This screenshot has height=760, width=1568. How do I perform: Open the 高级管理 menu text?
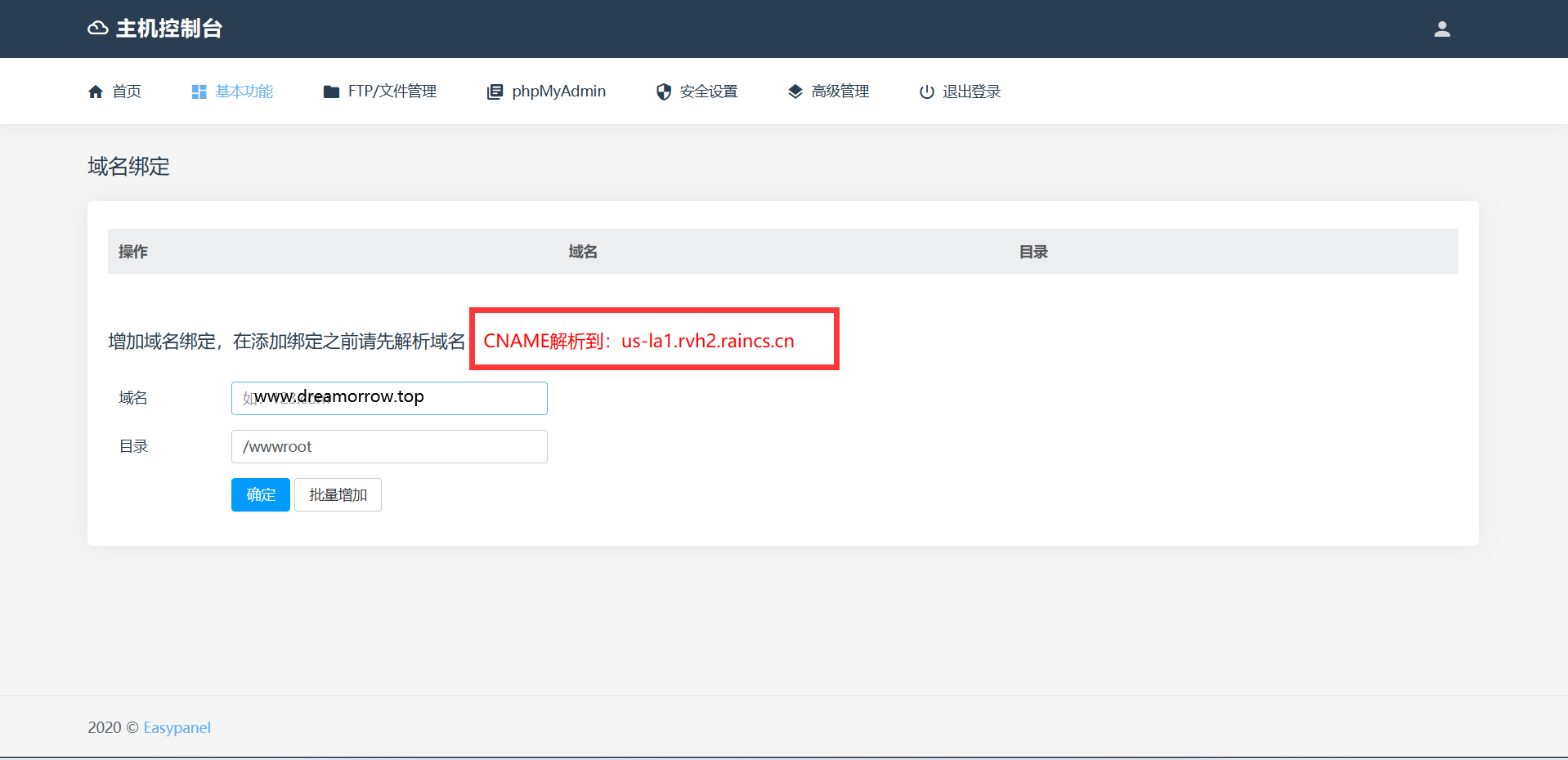[x=840, y=92]
